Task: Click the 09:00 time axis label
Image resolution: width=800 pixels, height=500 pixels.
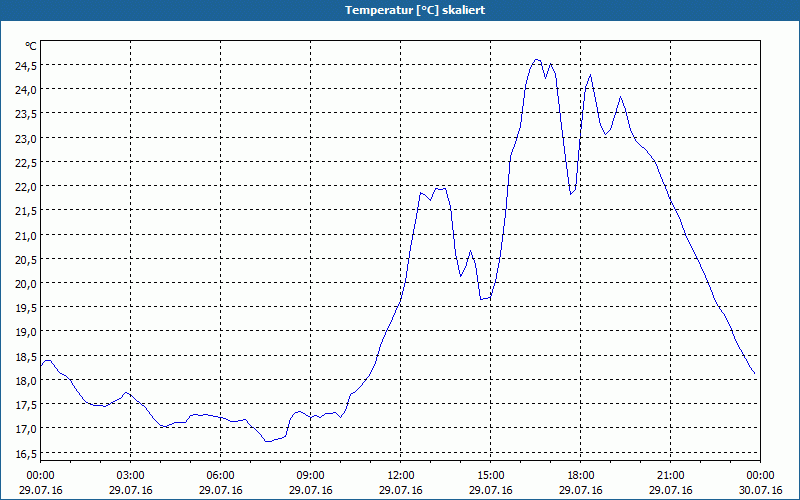Action: (x=311, y=475)
